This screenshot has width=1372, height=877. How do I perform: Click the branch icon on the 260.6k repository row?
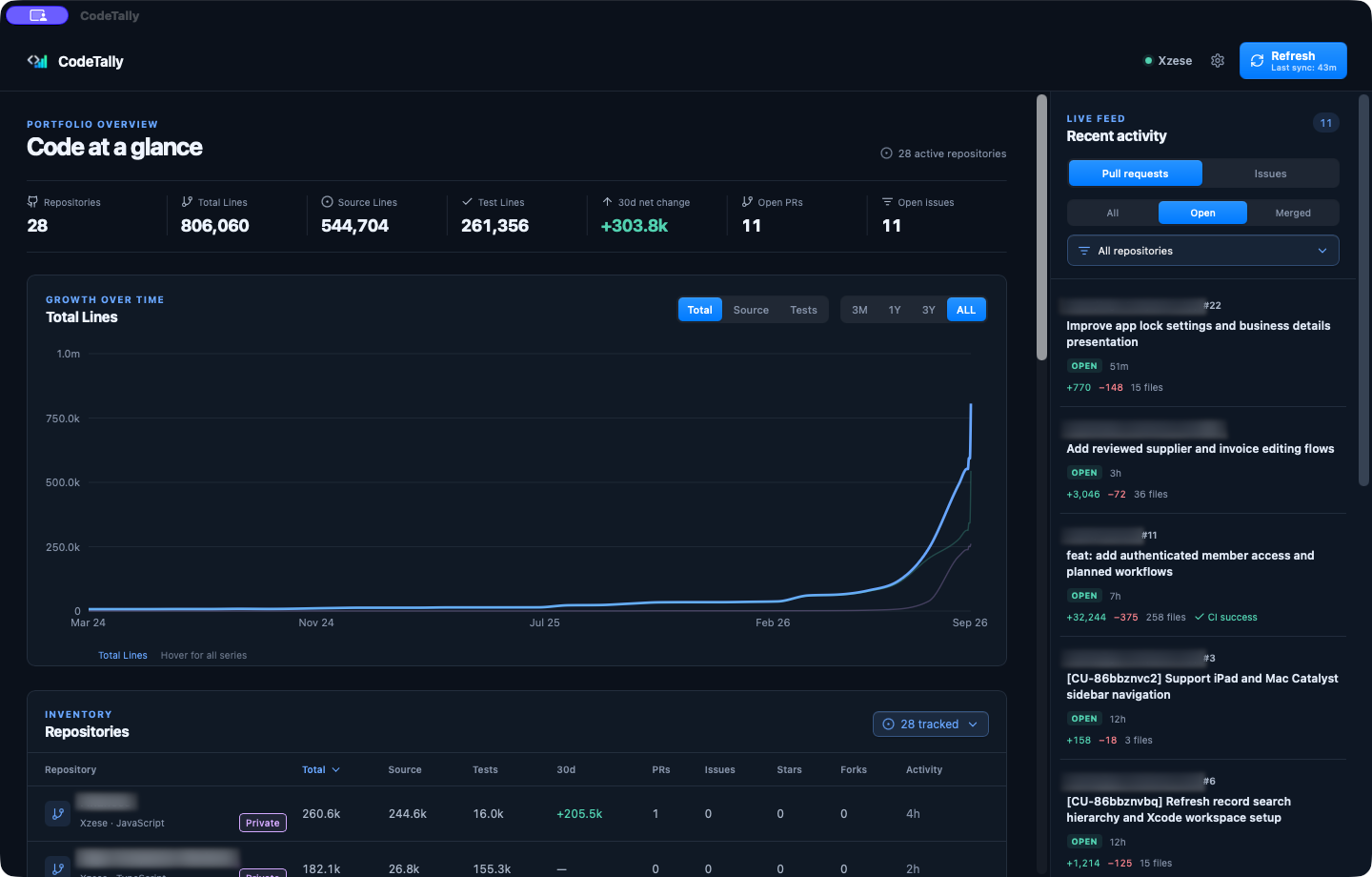point(57,814)
